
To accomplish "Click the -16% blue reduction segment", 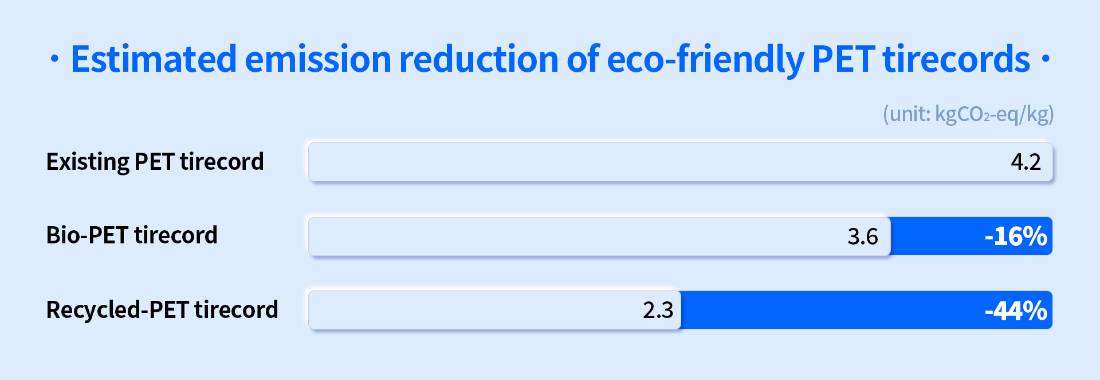I will 972,236.
